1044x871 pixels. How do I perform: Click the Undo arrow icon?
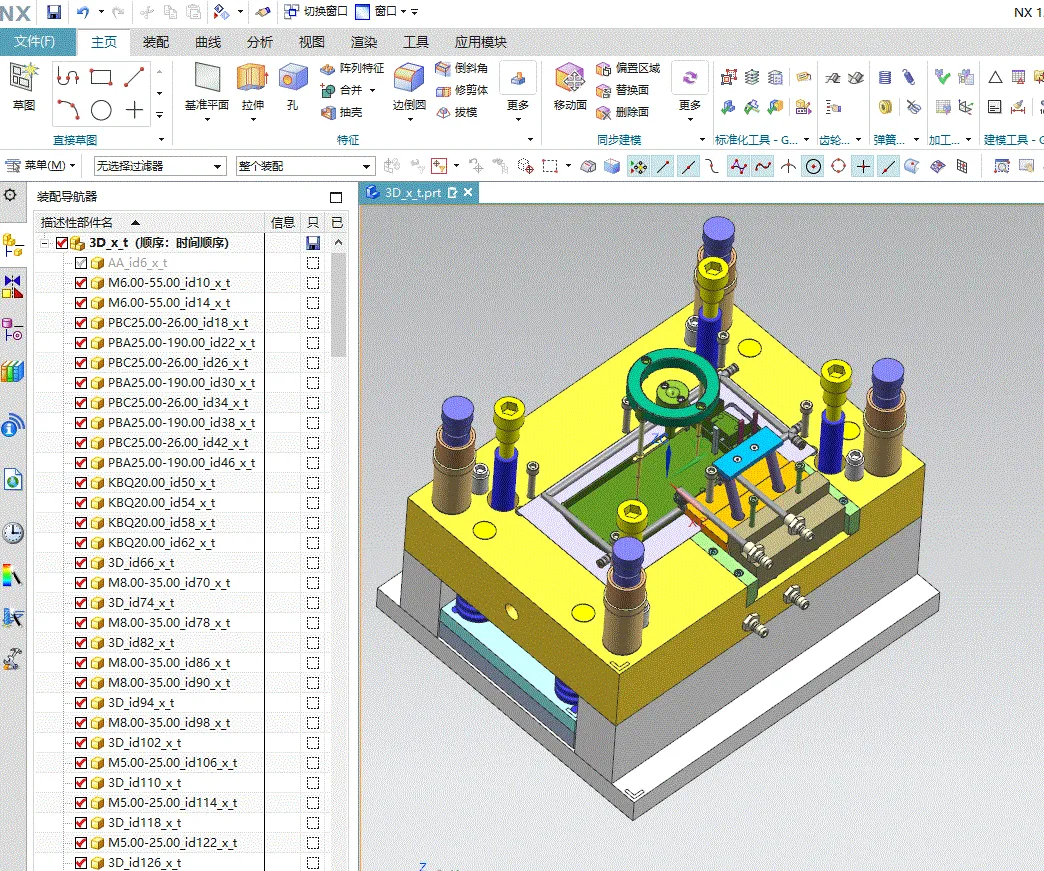point(83,11)
